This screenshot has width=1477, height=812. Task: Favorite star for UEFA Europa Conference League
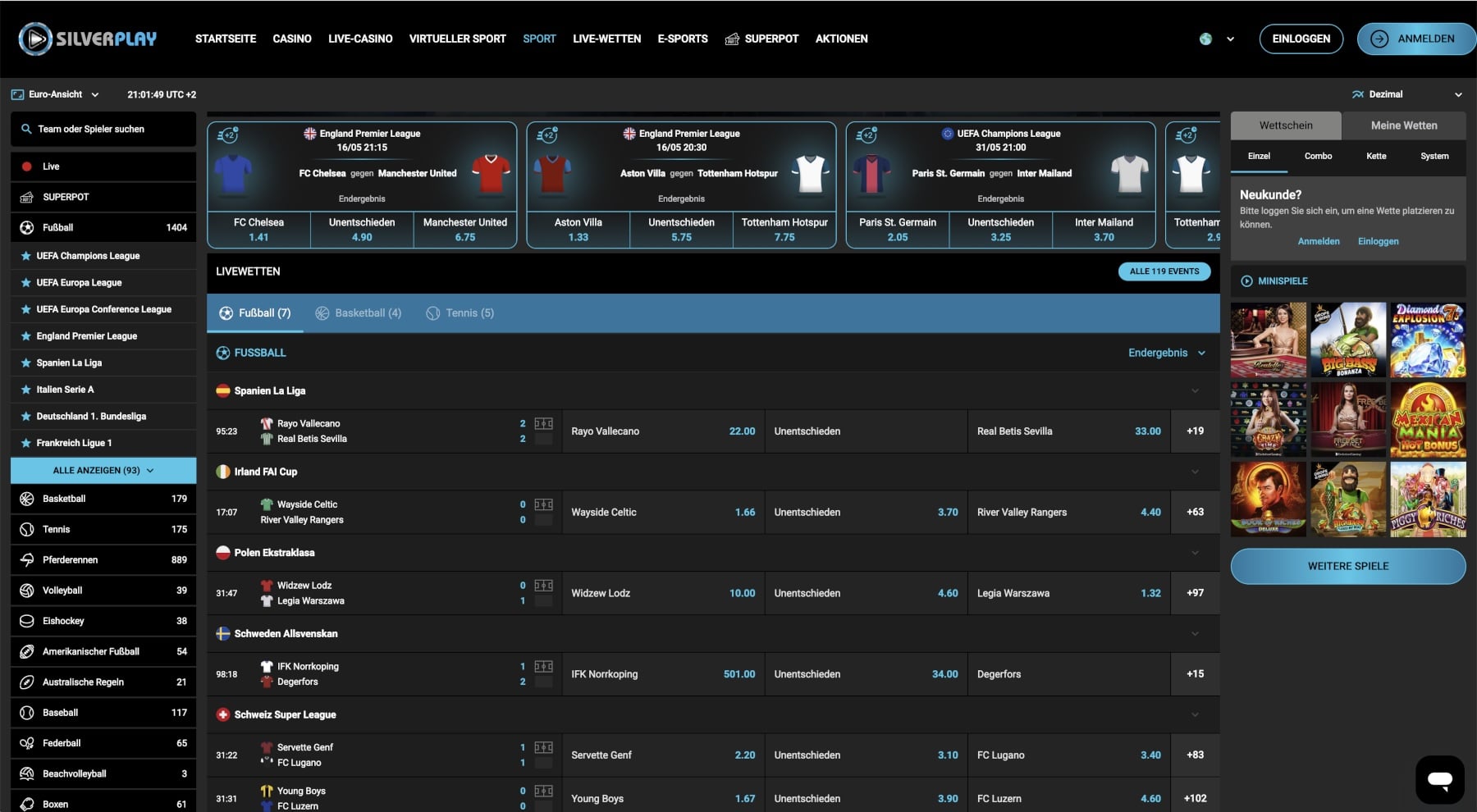click(x=26, y=309)
